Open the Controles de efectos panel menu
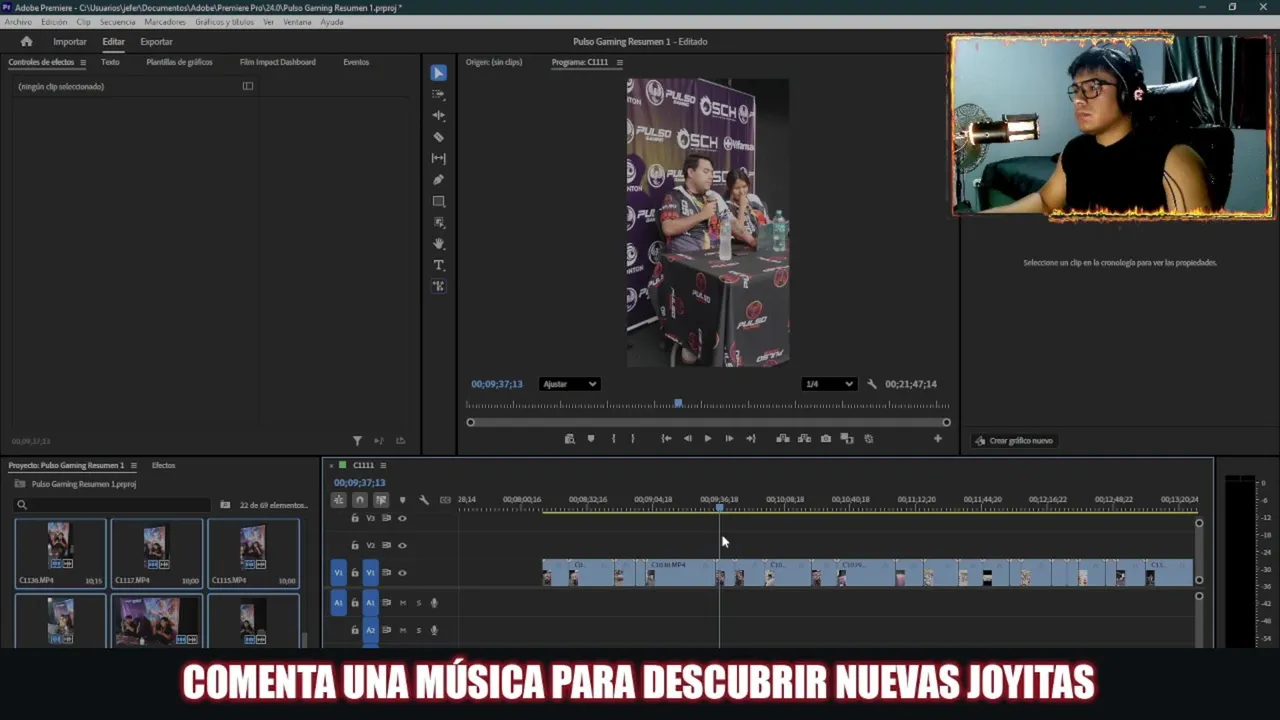The width and height of the screenshot is (1280, 720). [82, 62]
